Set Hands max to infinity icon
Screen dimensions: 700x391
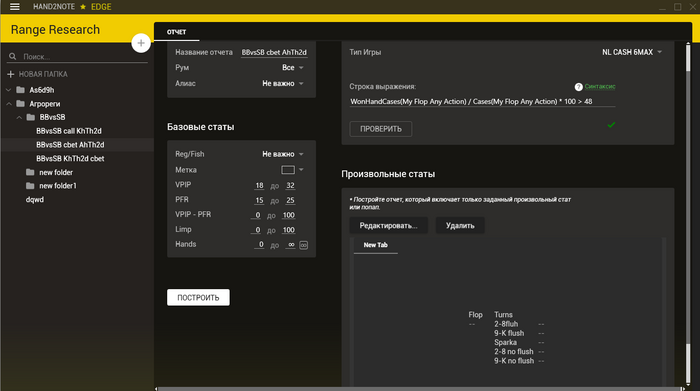point(304,245)
